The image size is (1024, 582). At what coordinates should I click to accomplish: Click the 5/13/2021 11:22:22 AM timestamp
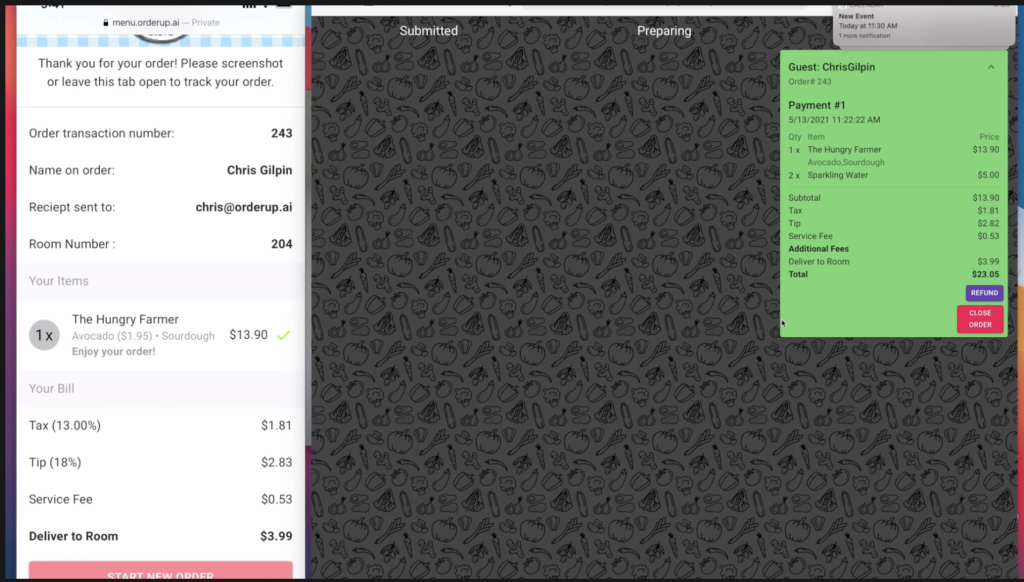pos(834,120)
